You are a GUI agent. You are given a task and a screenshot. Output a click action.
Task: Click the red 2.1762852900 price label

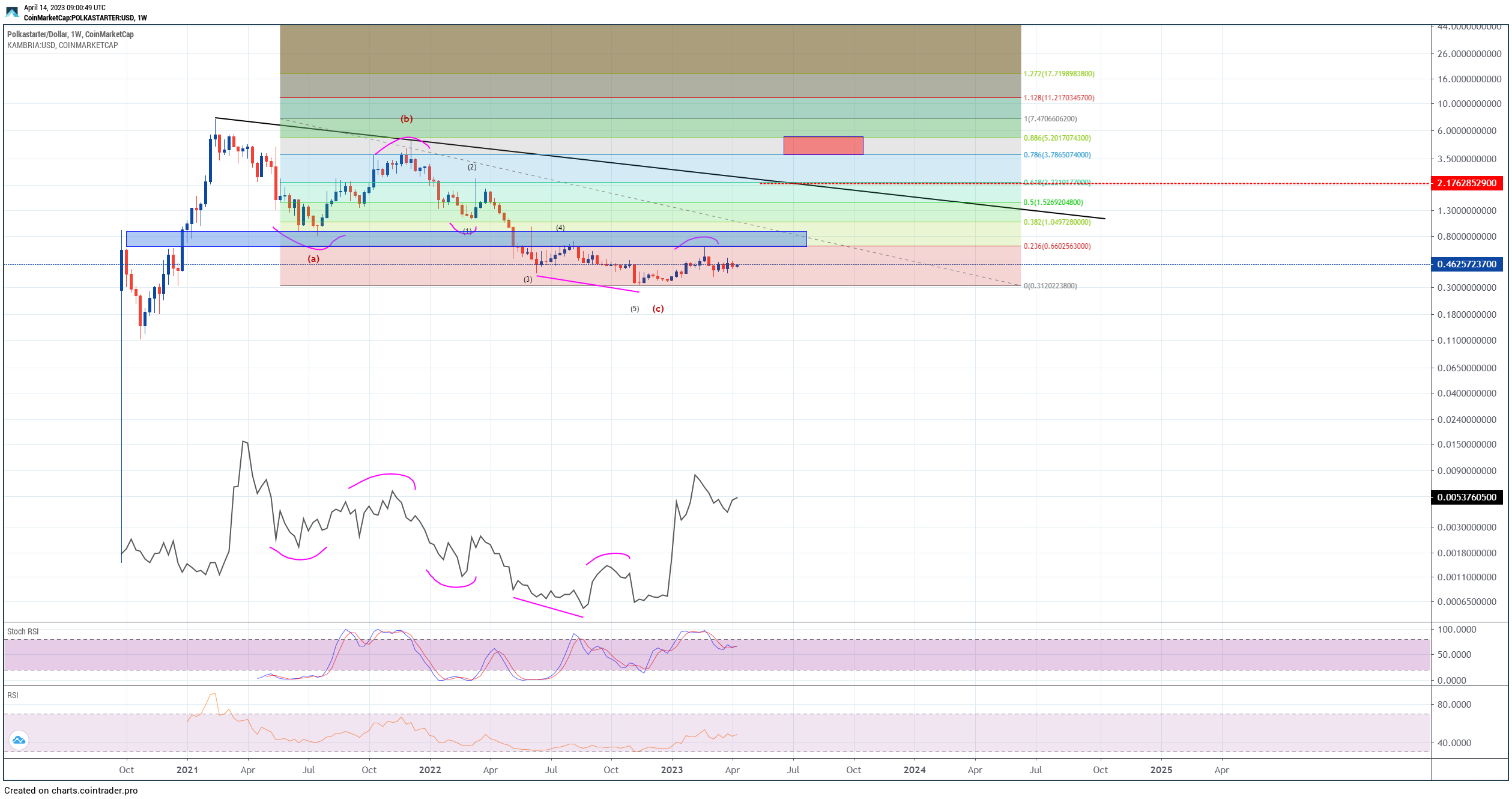click(1466, 183)
